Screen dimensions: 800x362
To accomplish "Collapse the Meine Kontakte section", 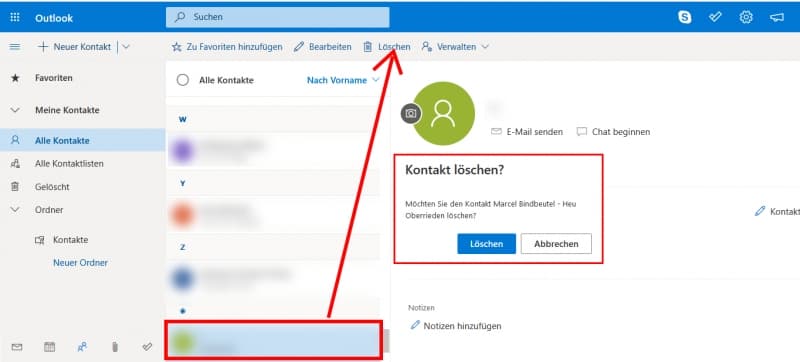I will pyautogui.click(x=15, y=110).
